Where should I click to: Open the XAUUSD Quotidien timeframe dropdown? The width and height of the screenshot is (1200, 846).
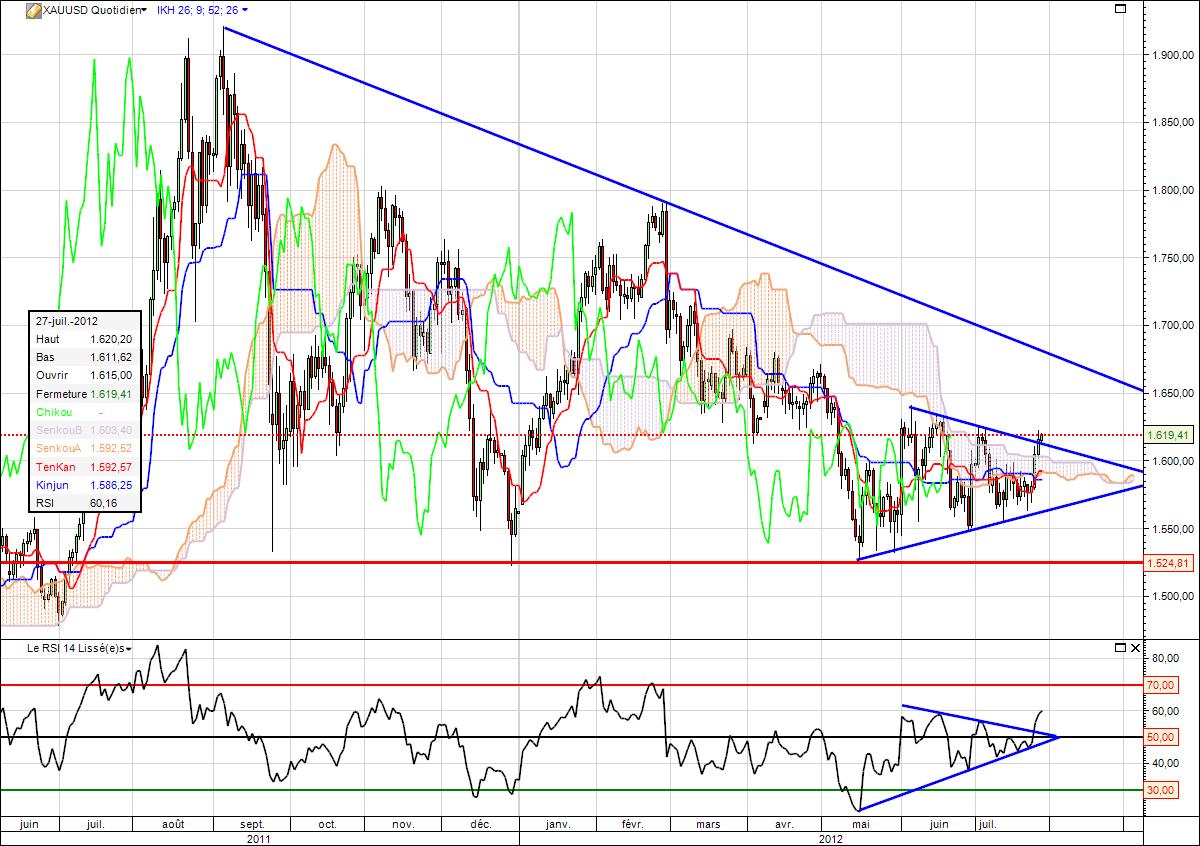tap(143, 10)
